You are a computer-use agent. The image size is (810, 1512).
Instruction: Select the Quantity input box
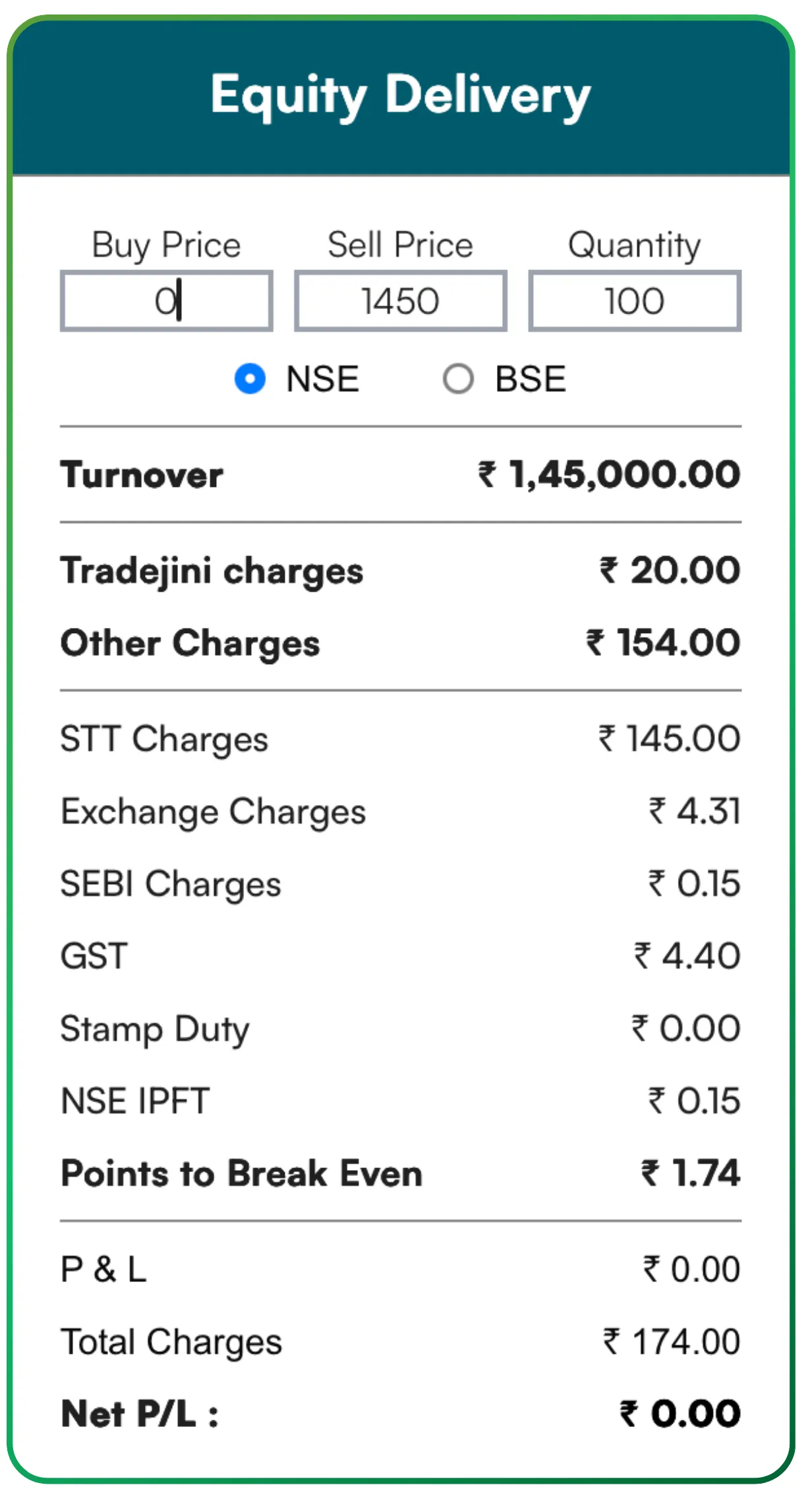[x=634, y=301]
